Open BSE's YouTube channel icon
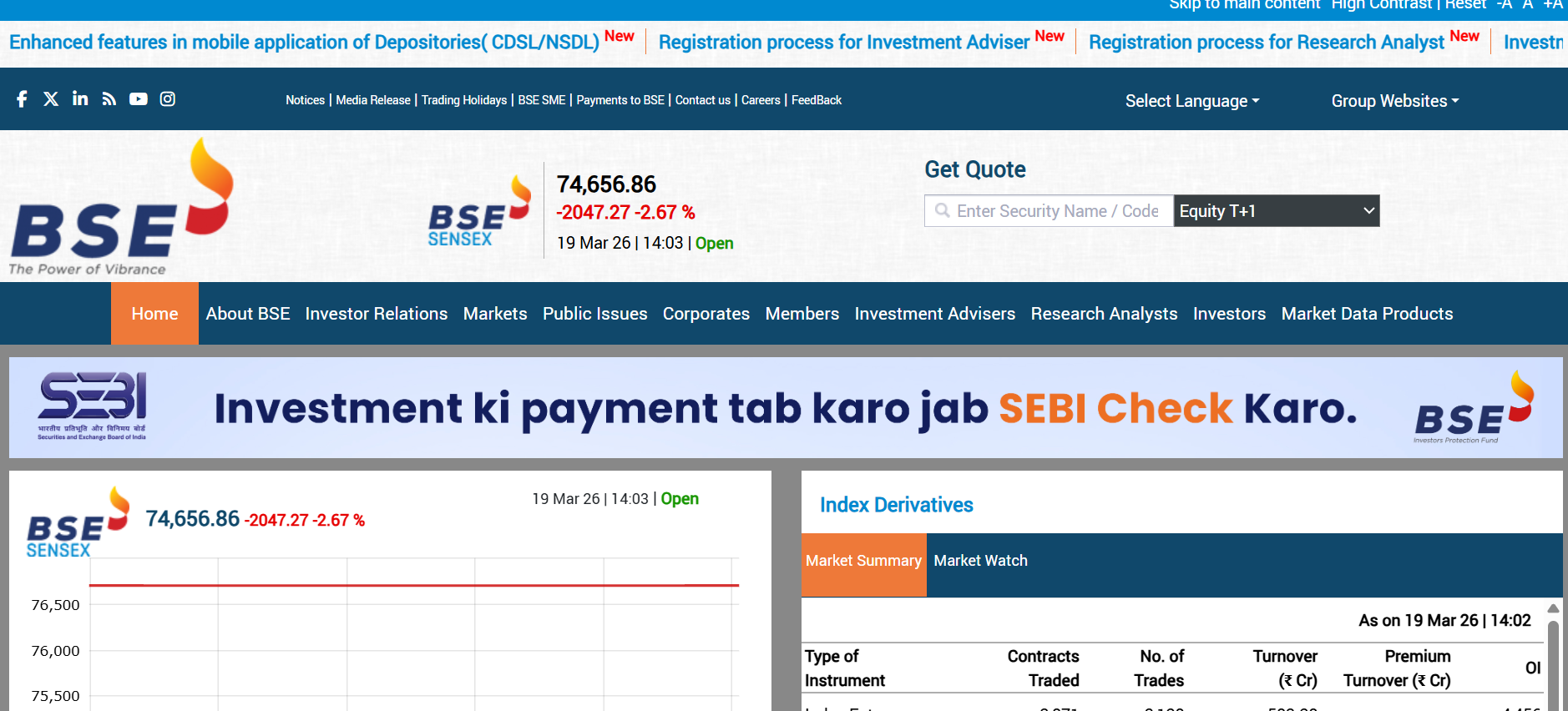Image resolution: width=1568 pixels, height=711 pixels. pyautogui.click(x=139, y=99)
